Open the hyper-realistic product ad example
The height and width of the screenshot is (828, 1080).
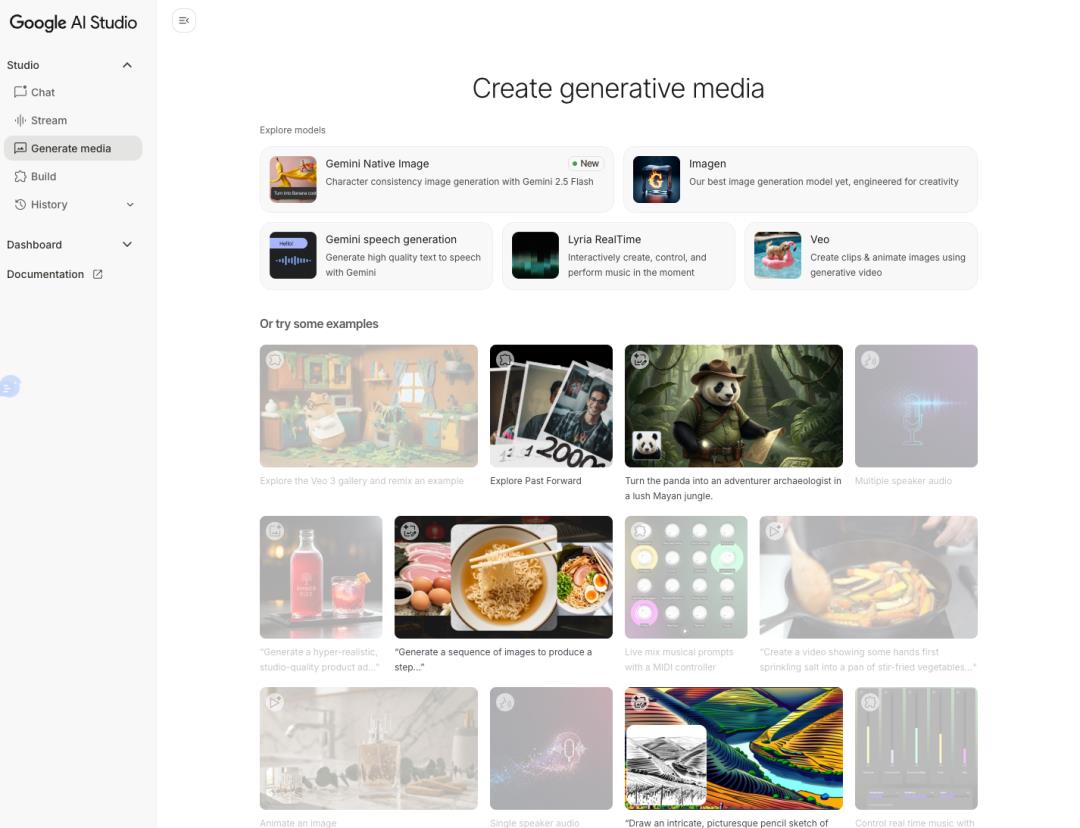321,577
